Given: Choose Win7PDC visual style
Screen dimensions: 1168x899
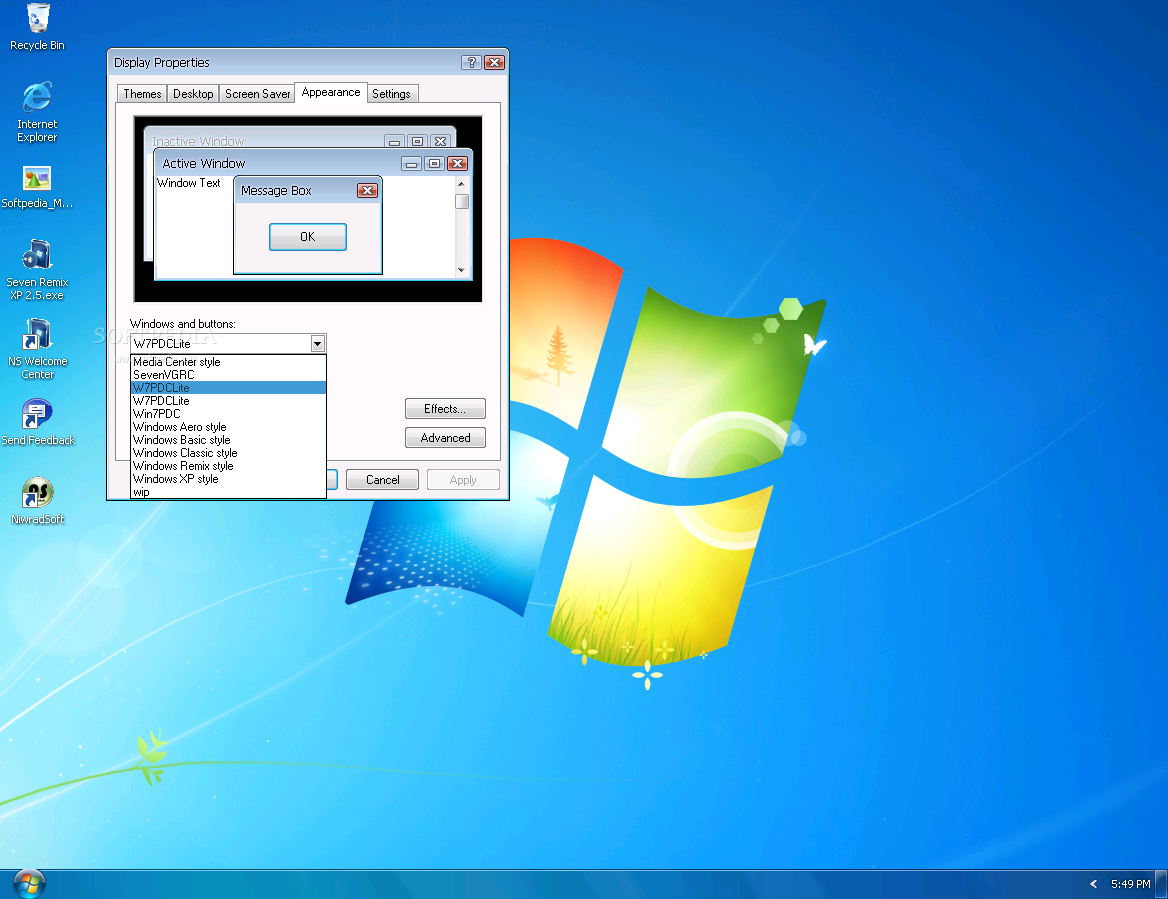Looking at the screenshot, I should [228, 414].
